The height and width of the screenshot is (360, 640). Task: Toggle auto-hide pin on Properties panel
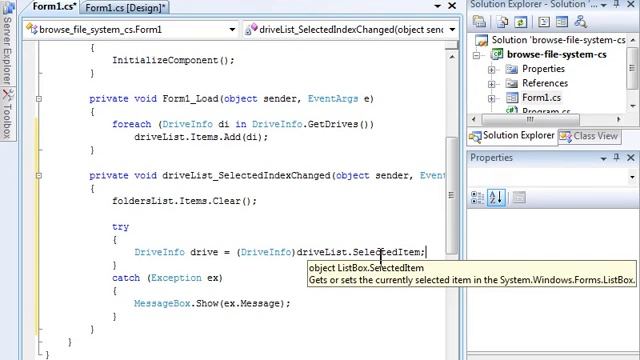pos(617,157)
